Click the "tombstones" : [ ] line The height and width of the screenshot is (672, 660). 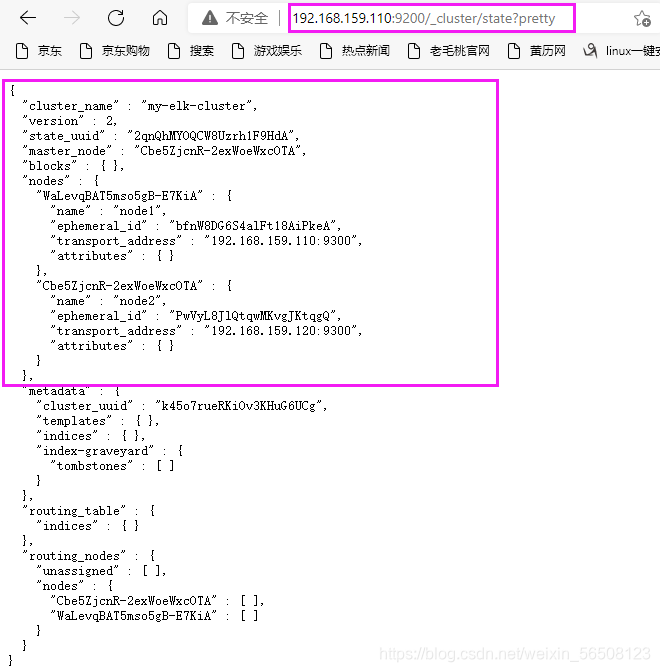pos(112,466)
